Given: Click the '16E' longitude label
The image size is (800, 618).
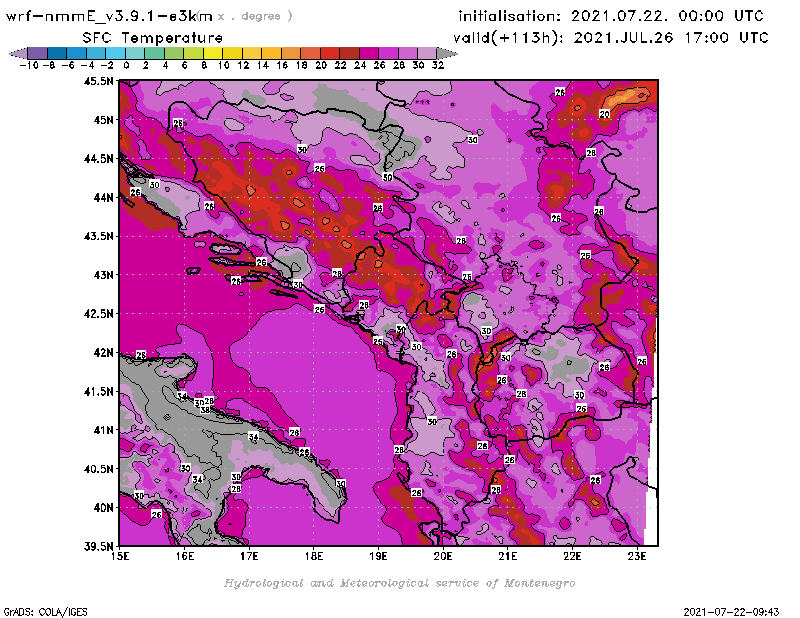Looking at the screenshot, I should (x=185, y=556).
